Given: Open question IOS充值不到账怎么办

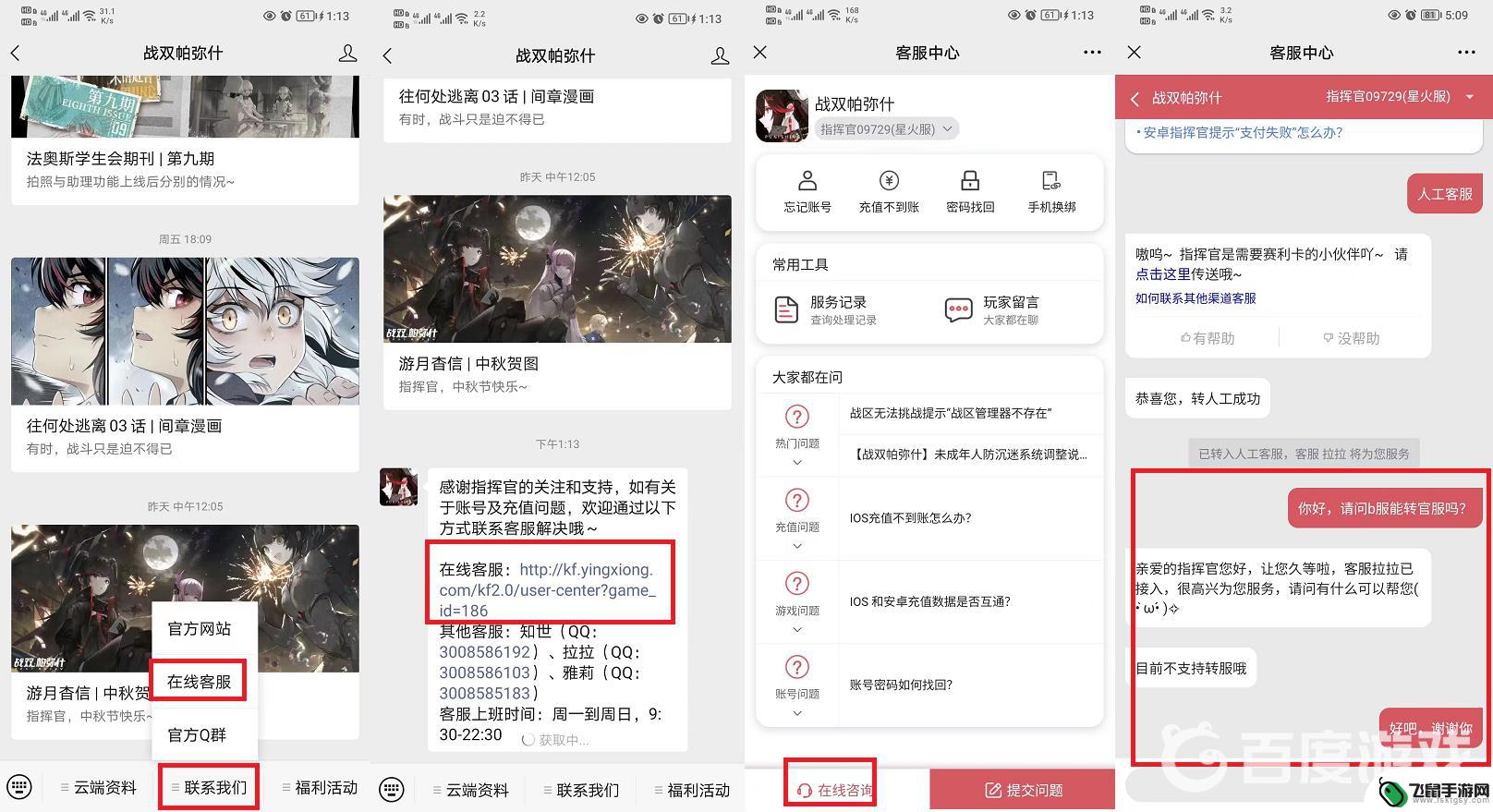Looking at the screenshot, I should click(x=910, y=518).
